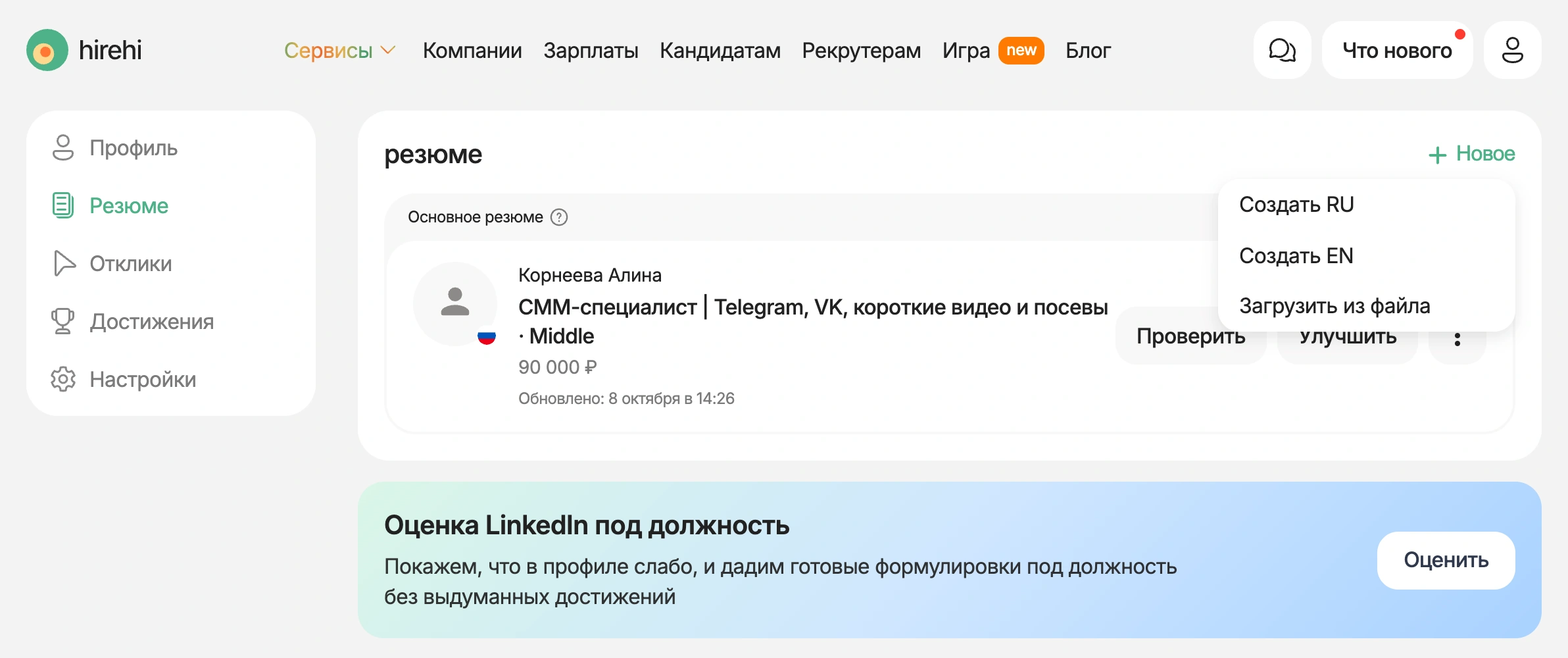Image resolution: width=1568 pixels, height=658 pixels.
Task: Open the three-dot resume options menu
Action: point(1458,339)
